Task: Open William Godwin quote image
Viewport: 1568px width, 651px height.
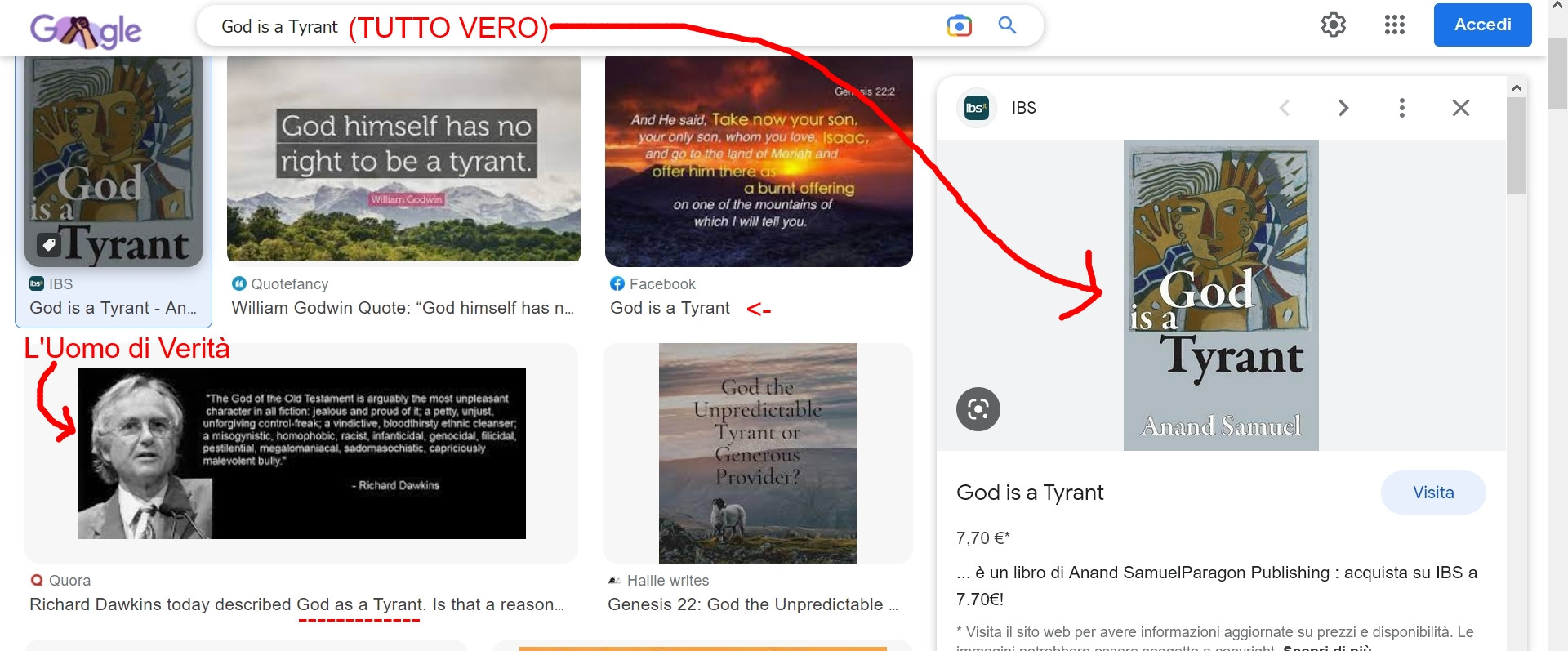Action: pyautogui.click(x=403, y=158)
